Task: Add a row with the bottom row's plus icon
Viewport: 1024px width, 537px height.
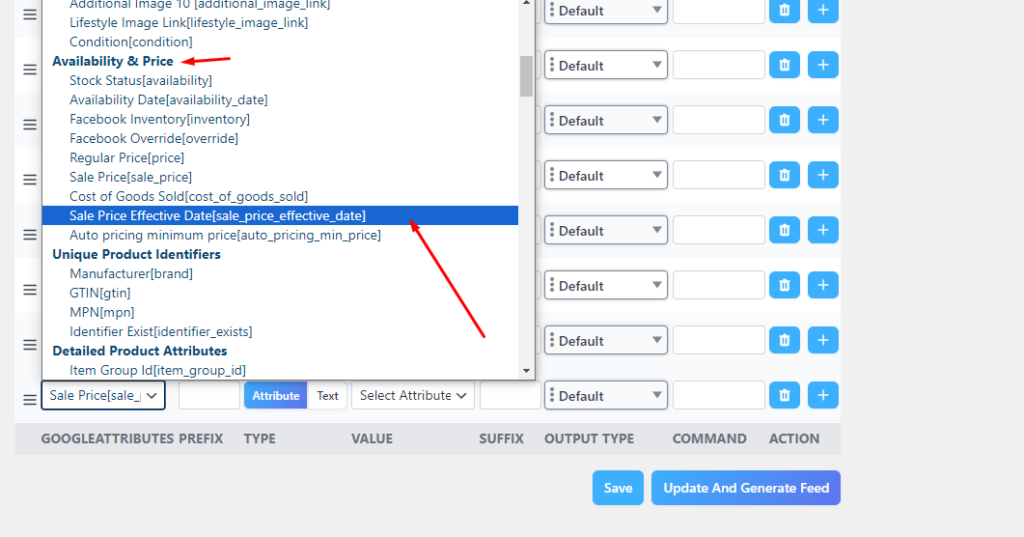Action: 822,395
